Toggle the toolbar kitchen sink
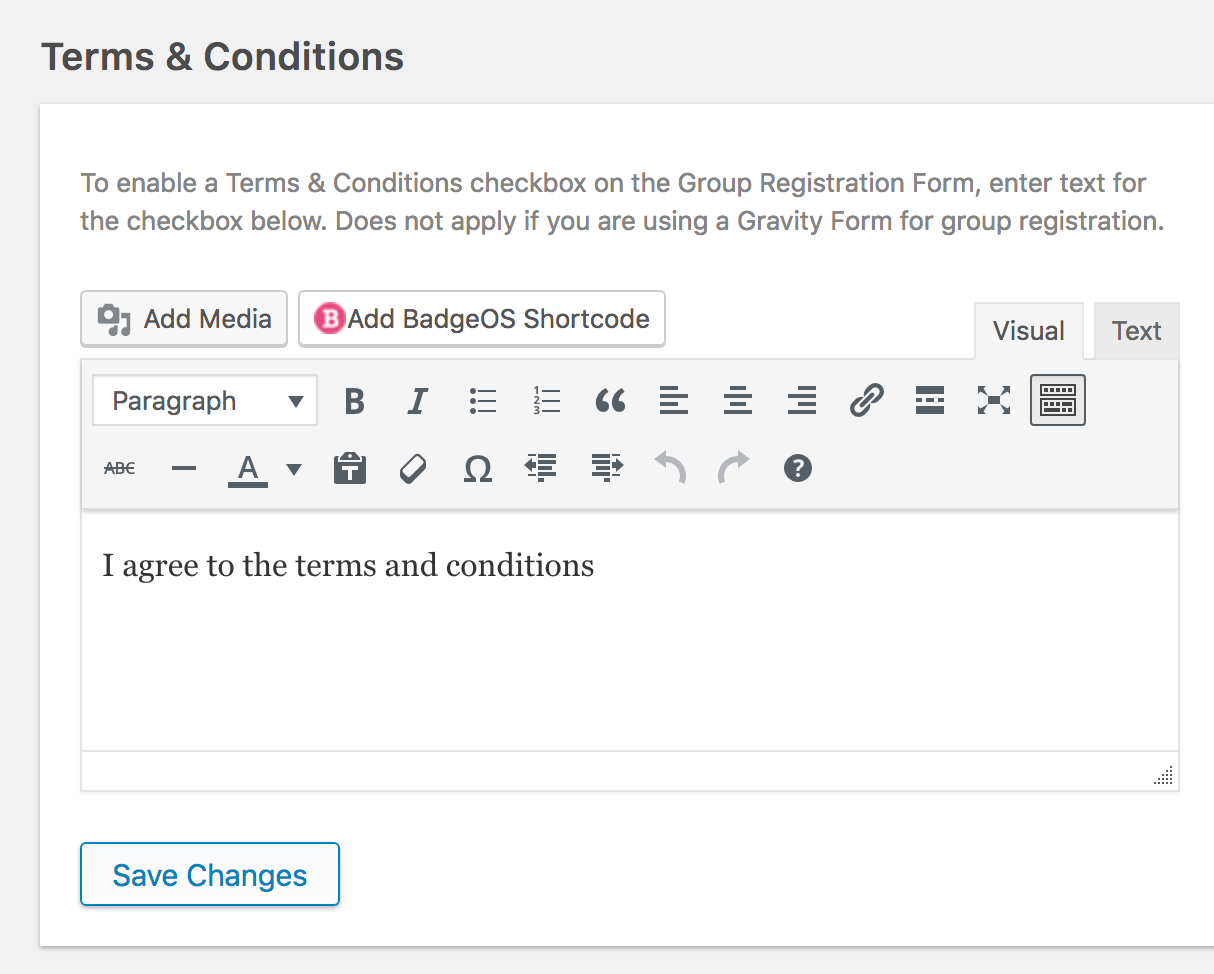The image size is (1214, 974). (x=1058, y=401)
